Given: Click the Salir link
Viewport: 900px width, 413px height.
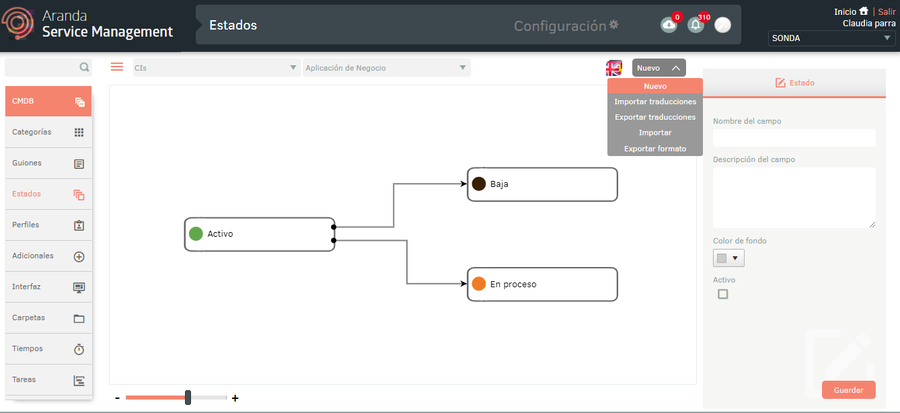Looking at the screenshot, I should coord(886,11).
